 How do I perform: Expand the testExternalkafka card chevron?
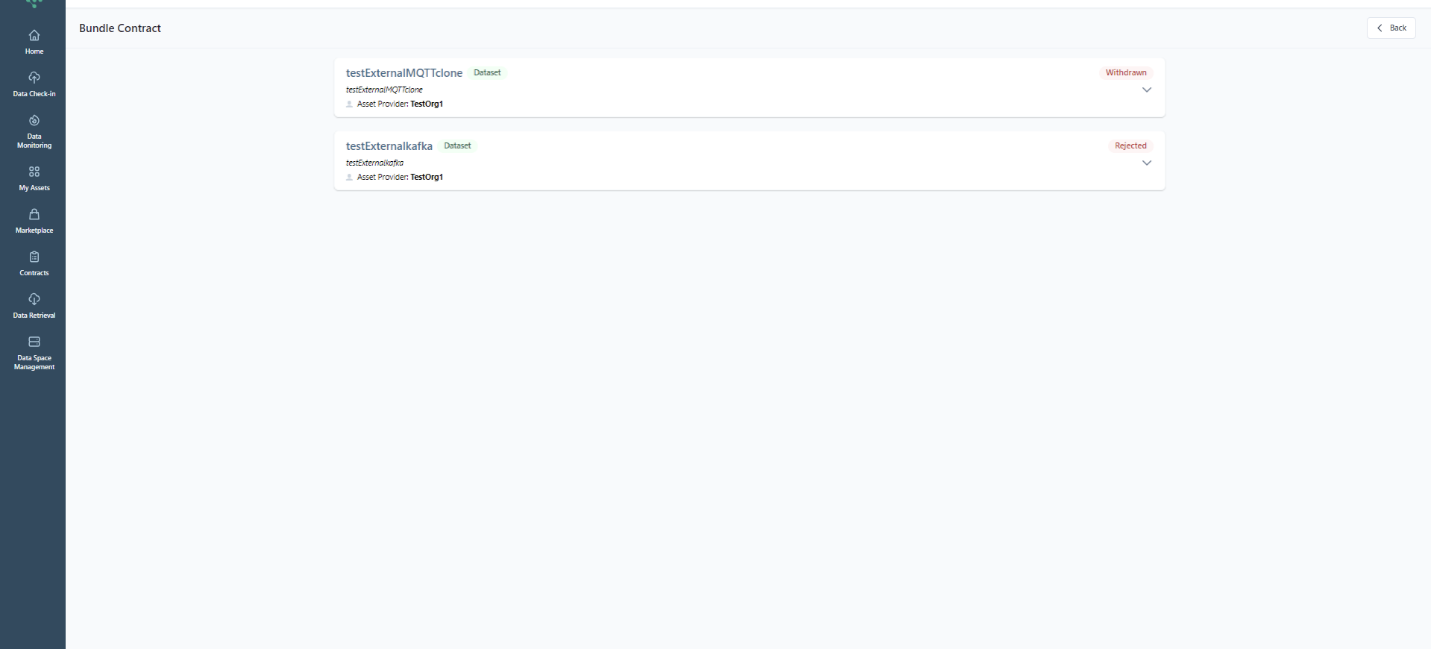click(x=1147, y=163)
